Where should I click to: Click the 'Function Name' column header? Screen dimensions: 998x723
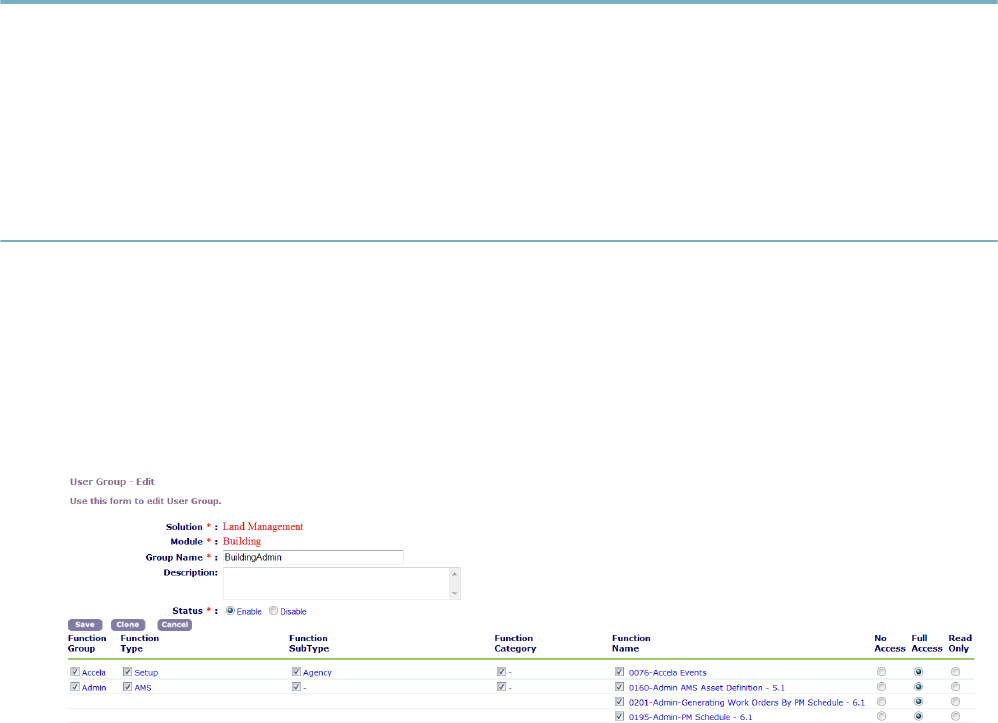[631, 643]
